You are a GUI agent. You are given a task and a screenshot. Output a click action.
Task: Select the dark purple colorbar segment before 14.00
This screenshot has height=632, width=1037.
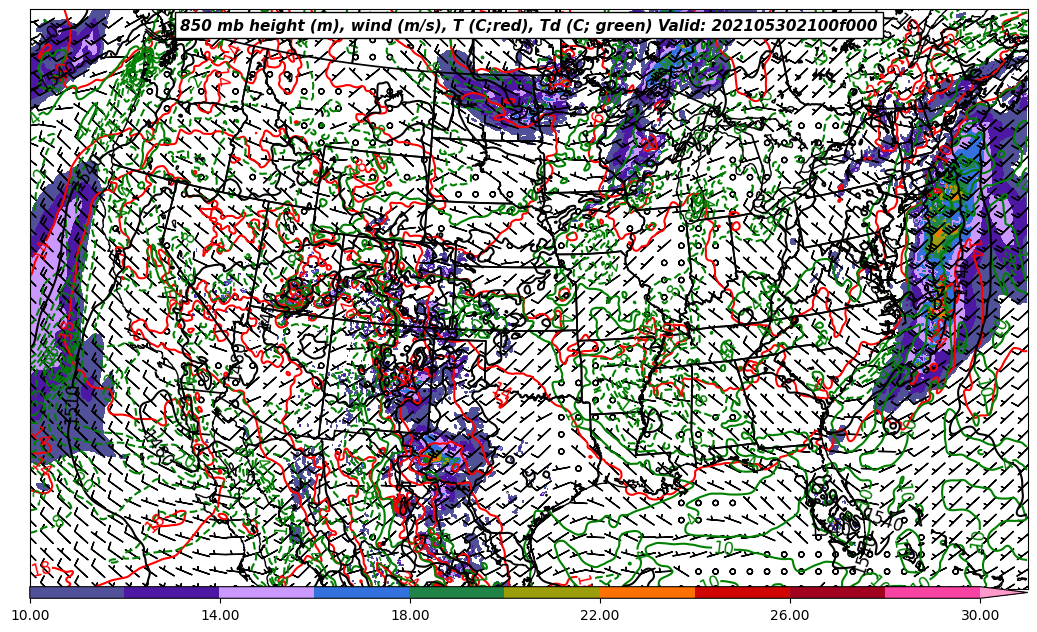172,592
